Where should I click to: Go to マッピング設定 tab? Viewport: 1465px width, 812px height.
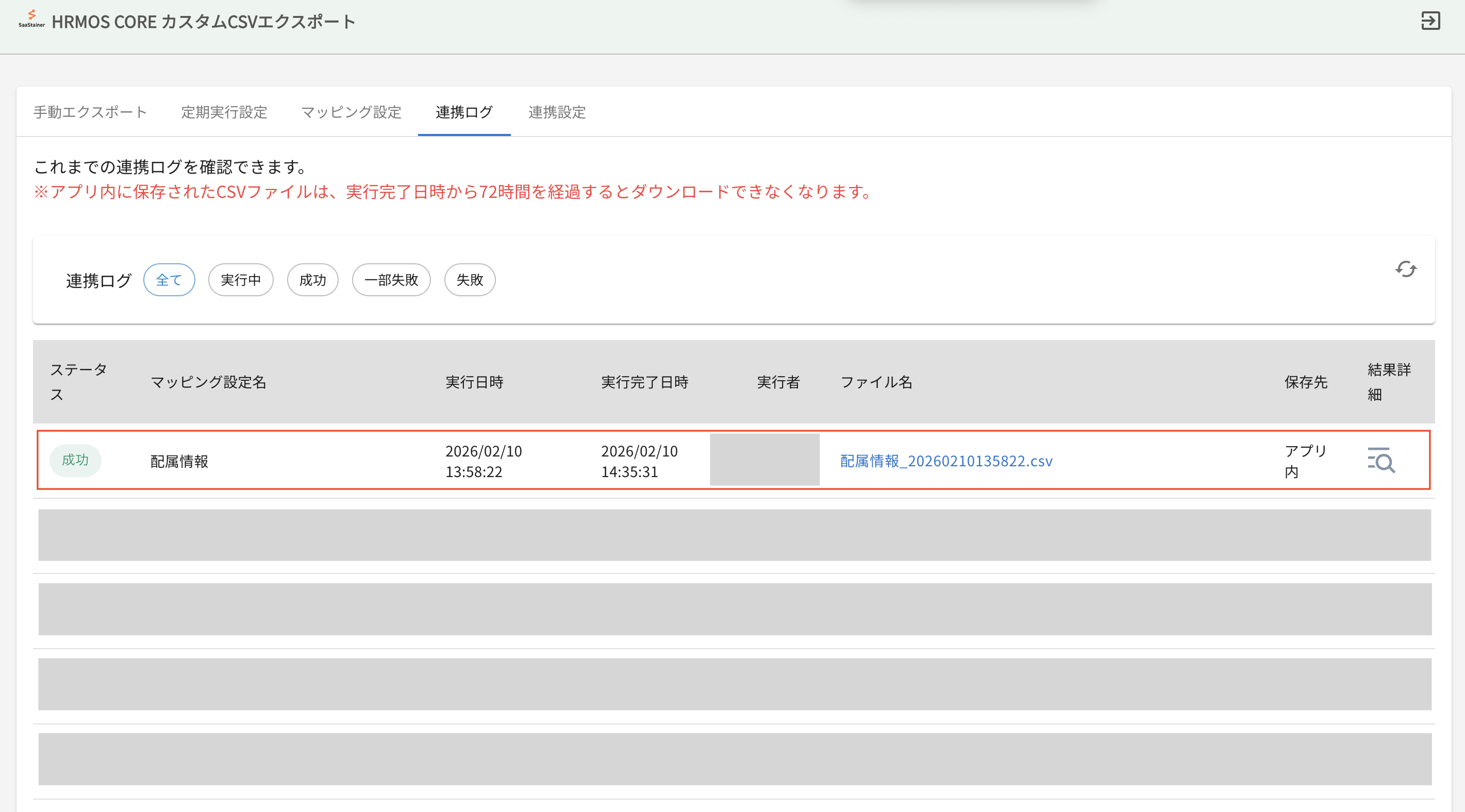pyautogui.click(x=351, y=112)
